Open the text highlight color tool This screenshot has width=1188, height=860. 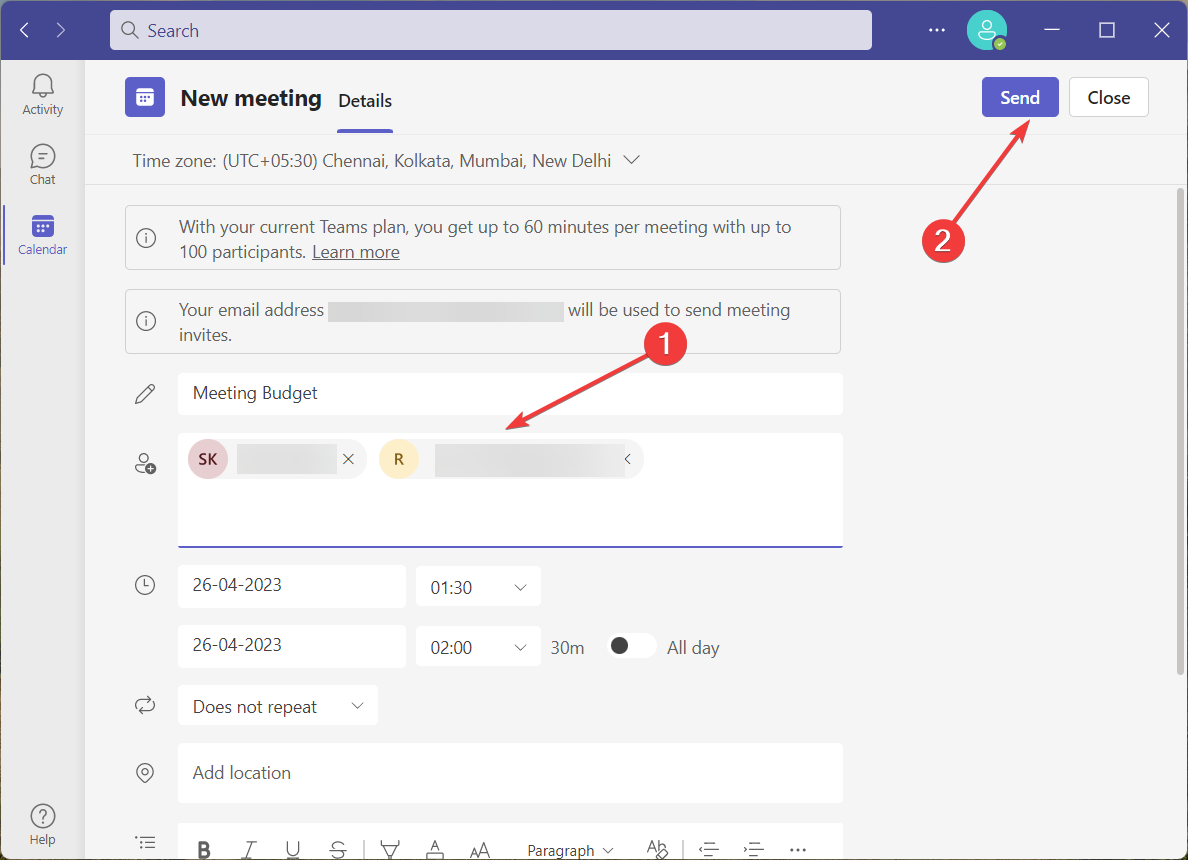click(389, 849)
